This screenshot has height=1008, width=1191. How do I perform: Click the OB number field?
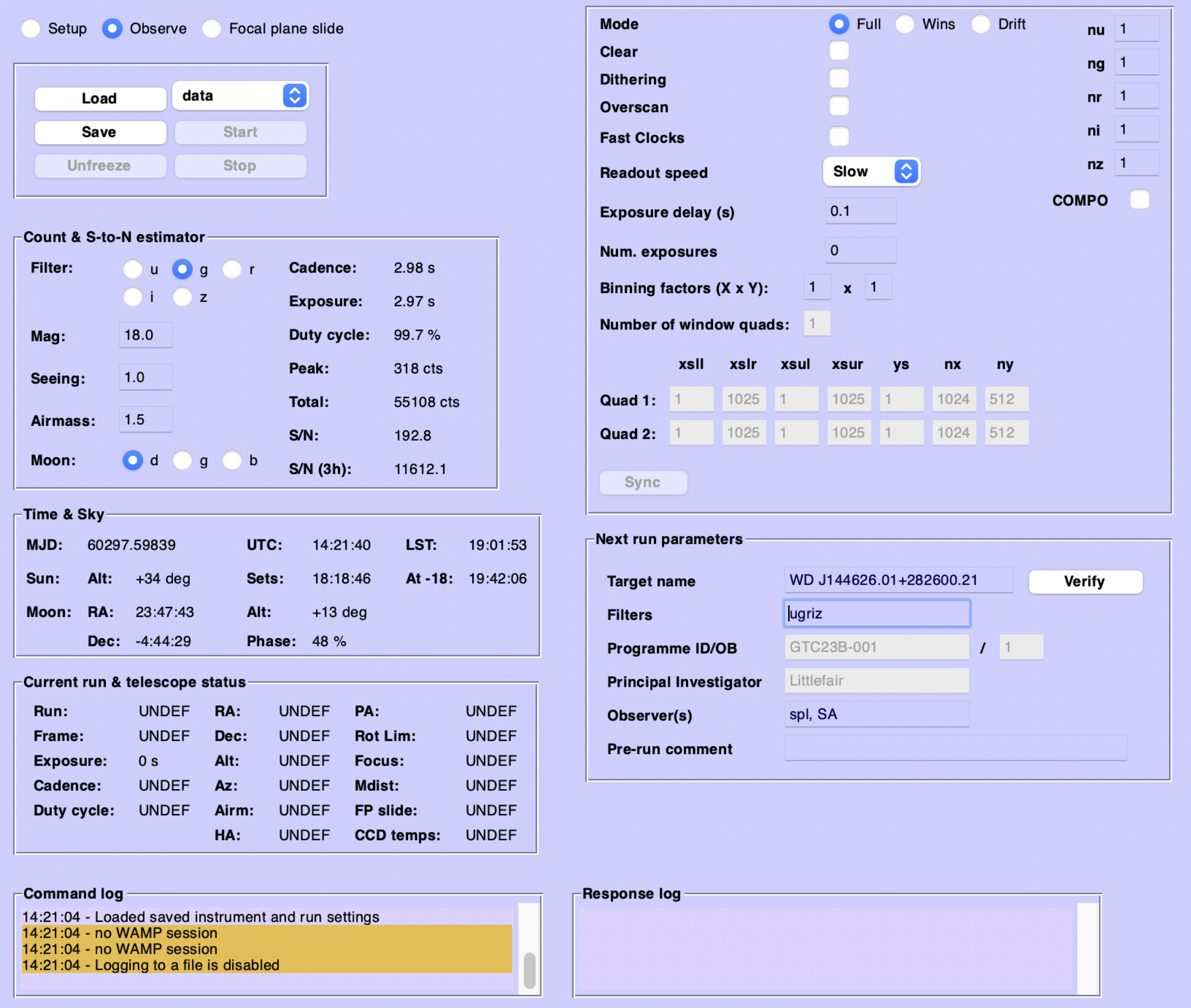(x=1021, y=647)
